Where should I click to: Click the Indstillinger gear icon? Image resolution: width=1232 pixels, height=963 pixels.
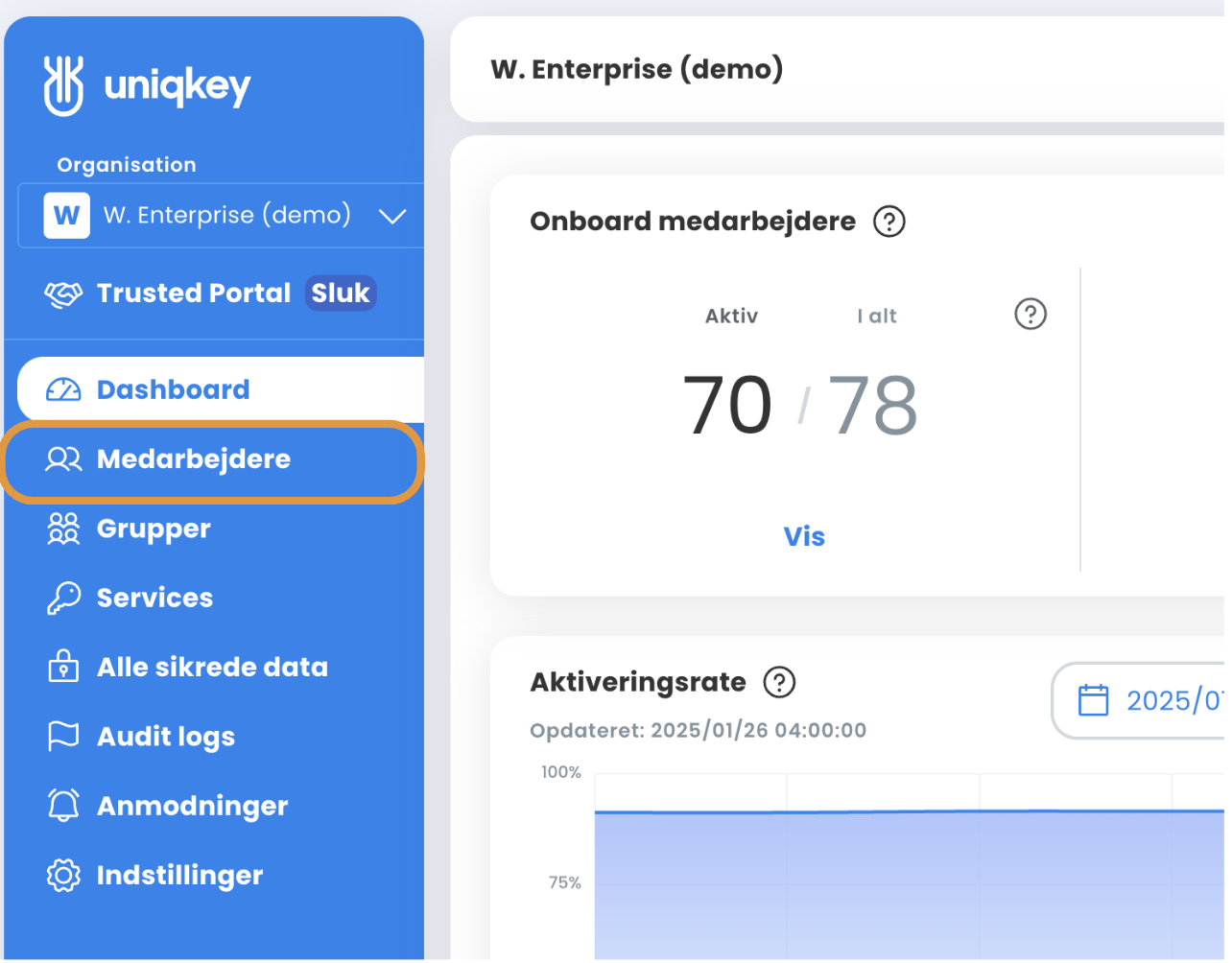pyautogui.click(x=63, y=875)
